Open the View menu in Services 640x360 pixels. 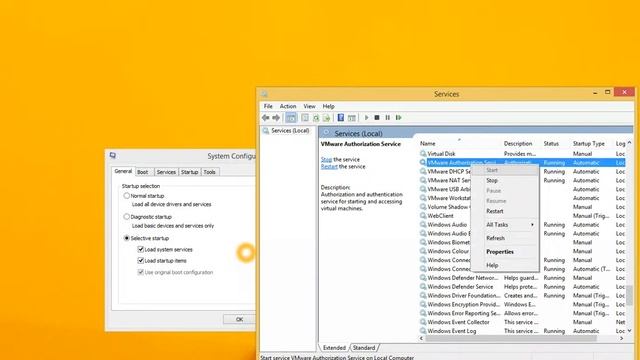coord(309,106)
